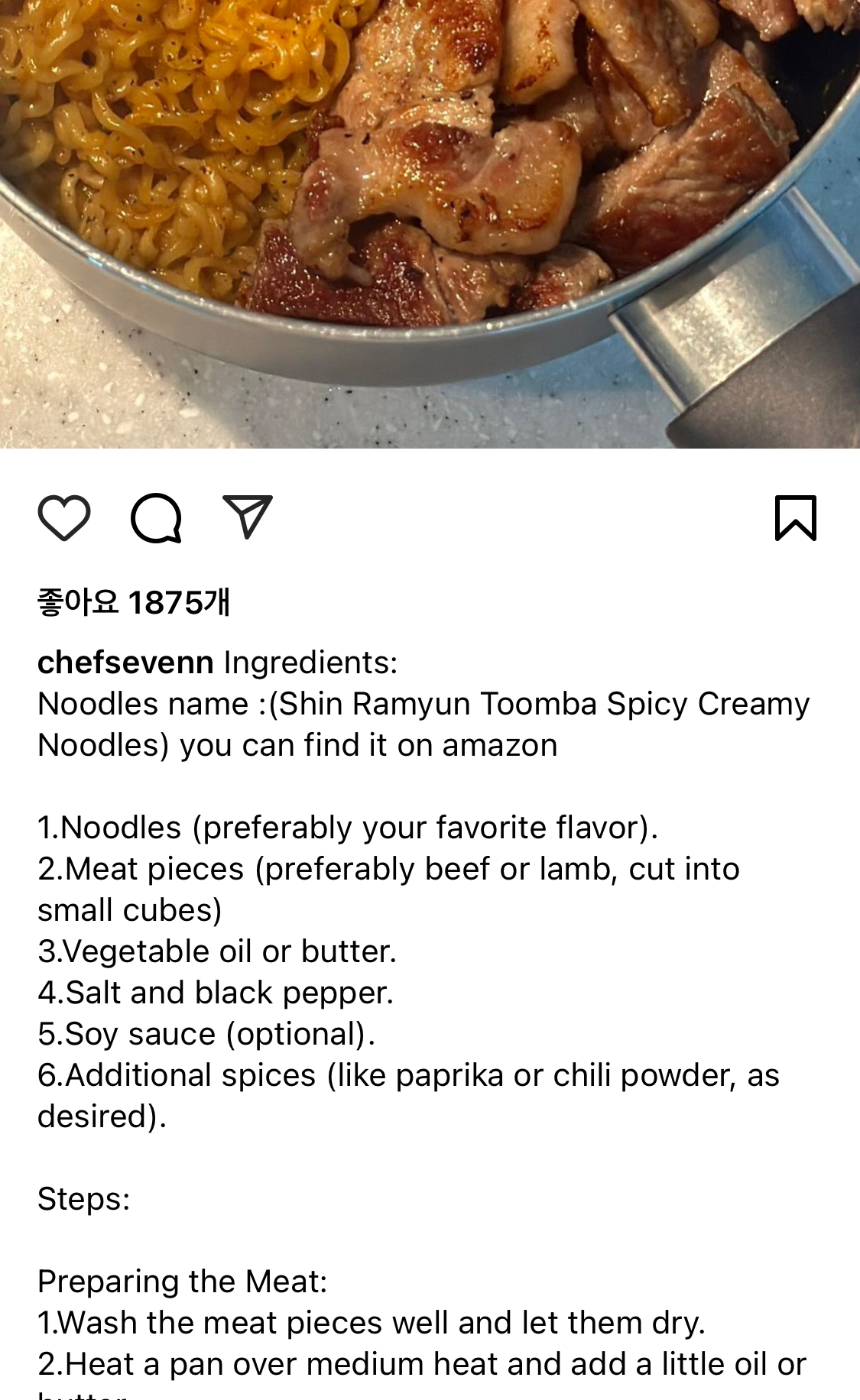Tap the Shin Ramyun Toomba noodles name line
Screen dimensions: 860x1400
(x=424, y=724)
